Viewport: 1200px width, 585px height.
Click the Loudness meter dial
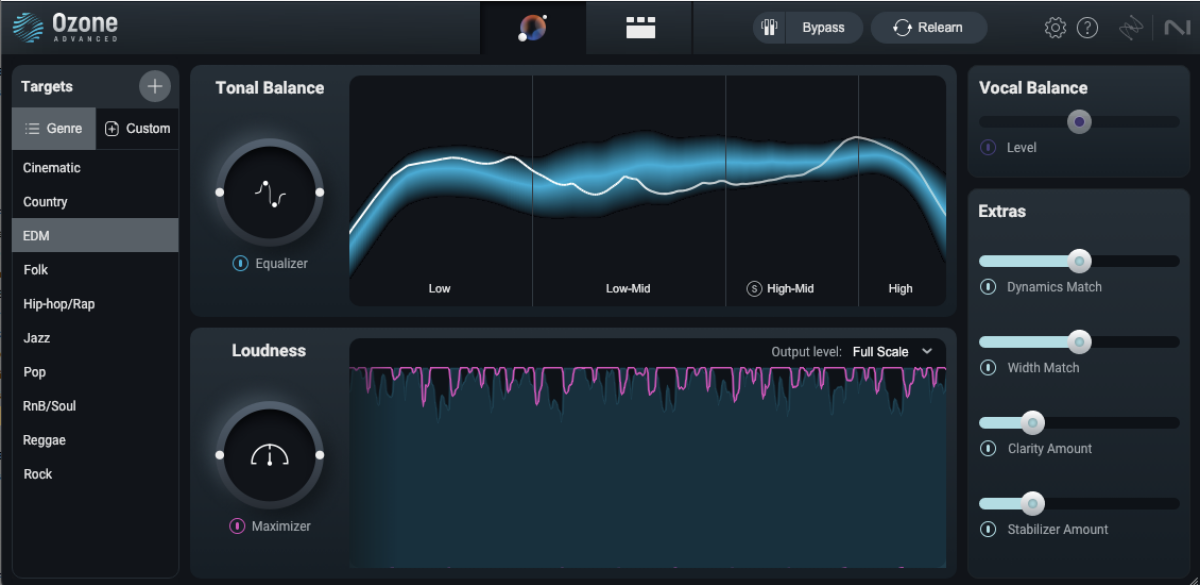[x=269, y=455]
